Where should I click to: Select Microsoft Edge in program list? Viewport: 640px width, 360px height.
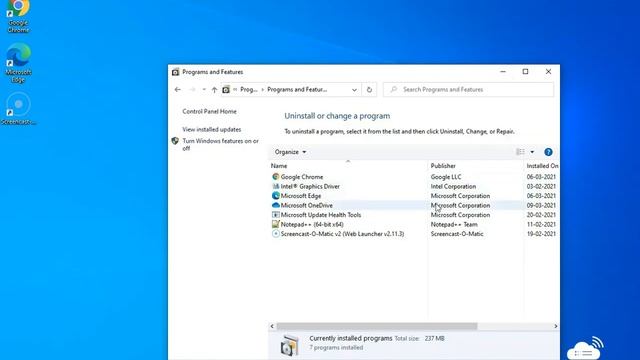[x=301, y=196]
